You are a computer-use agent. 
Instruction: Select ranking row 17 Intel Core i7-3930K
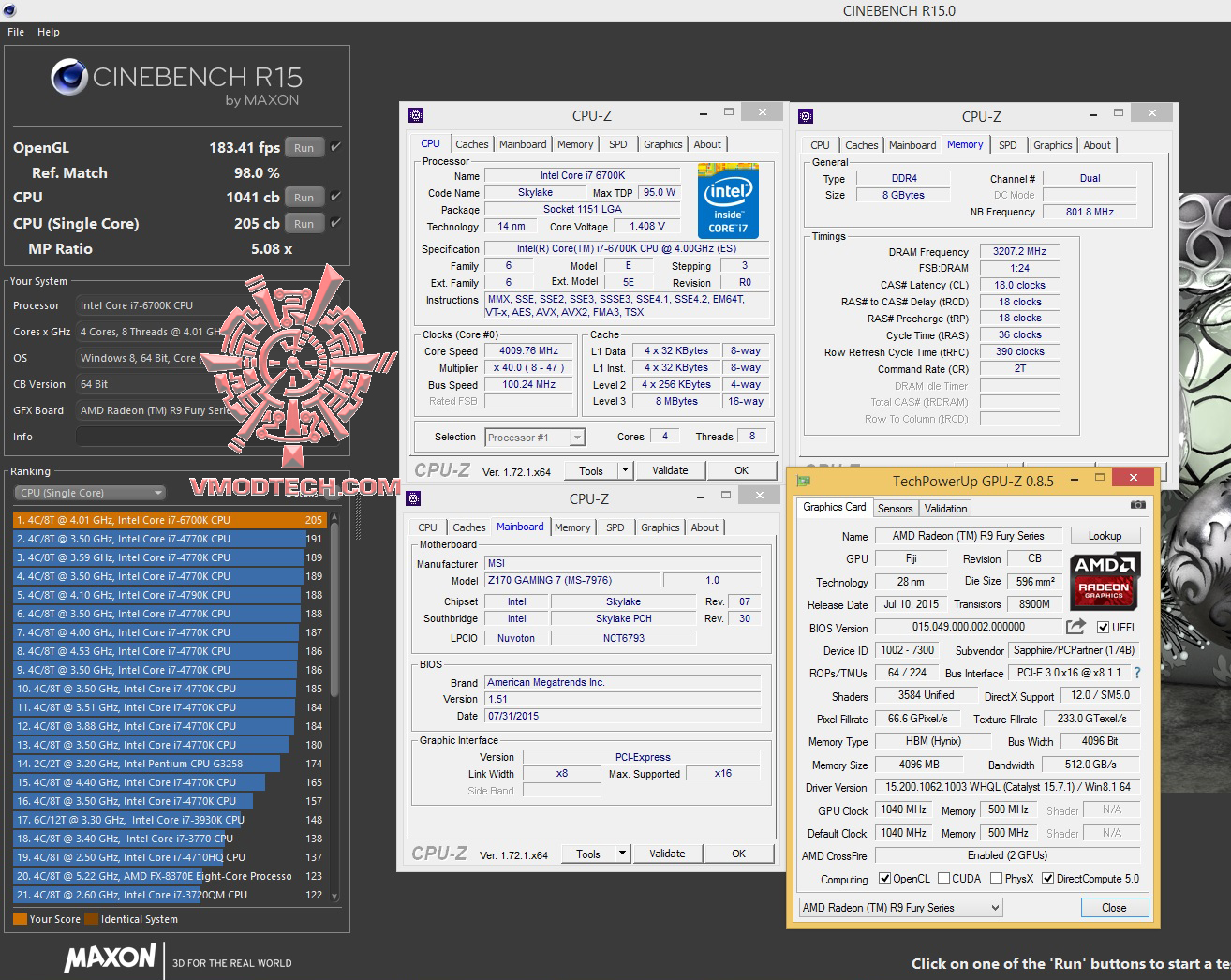click(170, 820)
